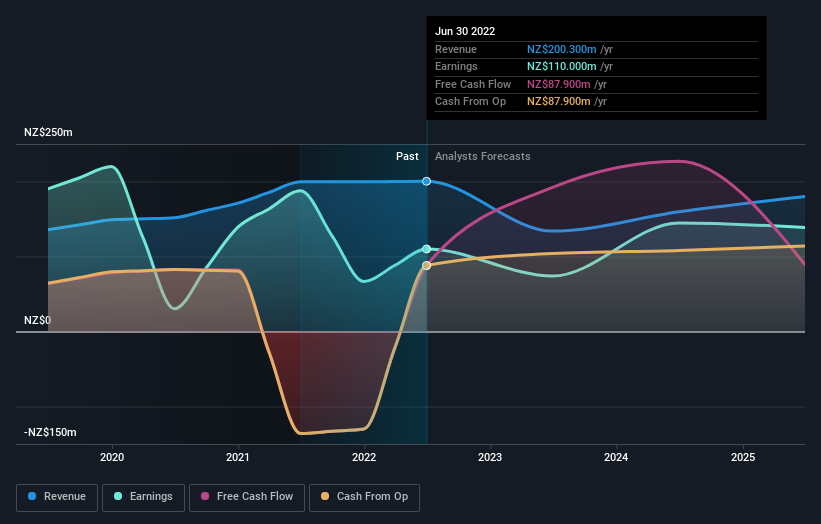Click the orange Cash From Op legend dot
The image size is (821, 524).
point(325,496)
